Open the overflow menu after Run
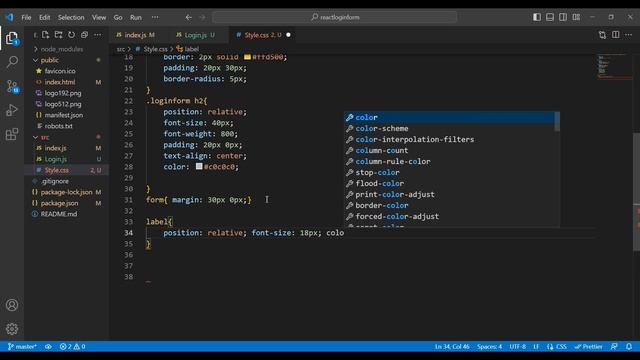 (155, 17)
